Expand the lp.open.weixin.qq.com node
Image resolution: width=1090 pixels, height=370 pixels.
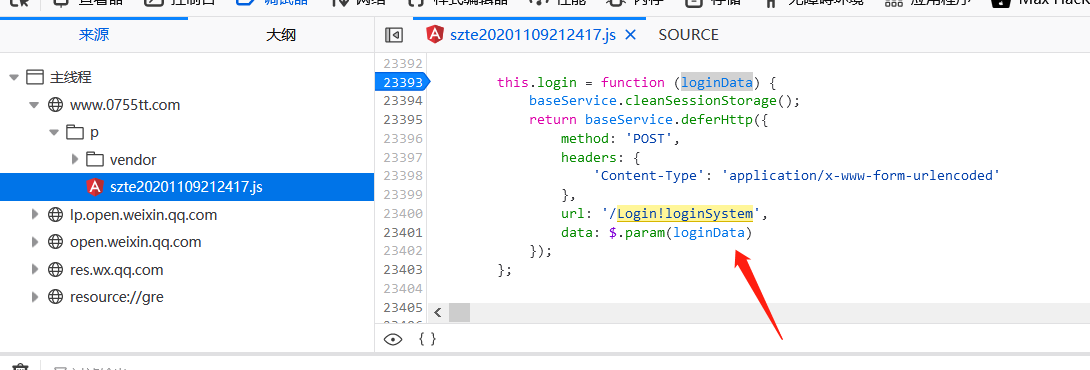35,215
